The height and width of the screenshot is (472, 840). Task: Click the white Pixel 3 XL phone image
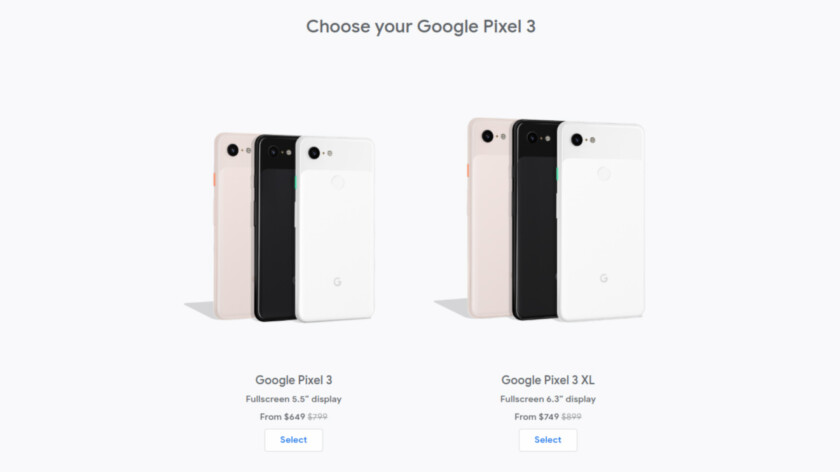coord(601,221)
